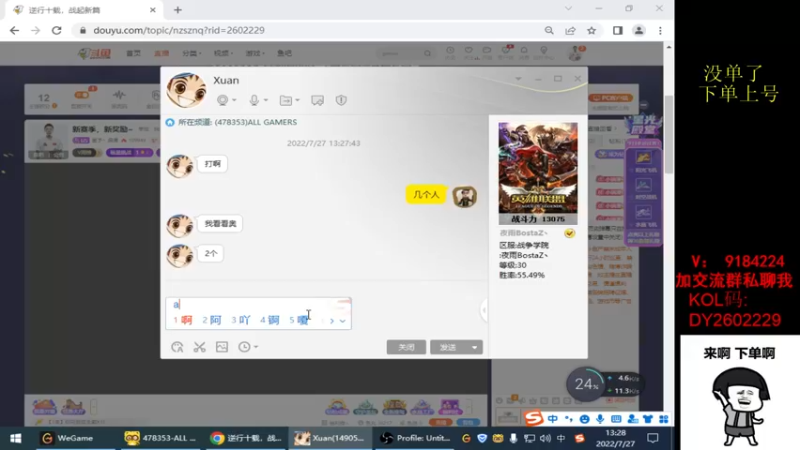
Task: Close the 逆行十载 browser tab
Action: [x=153, y=10]
